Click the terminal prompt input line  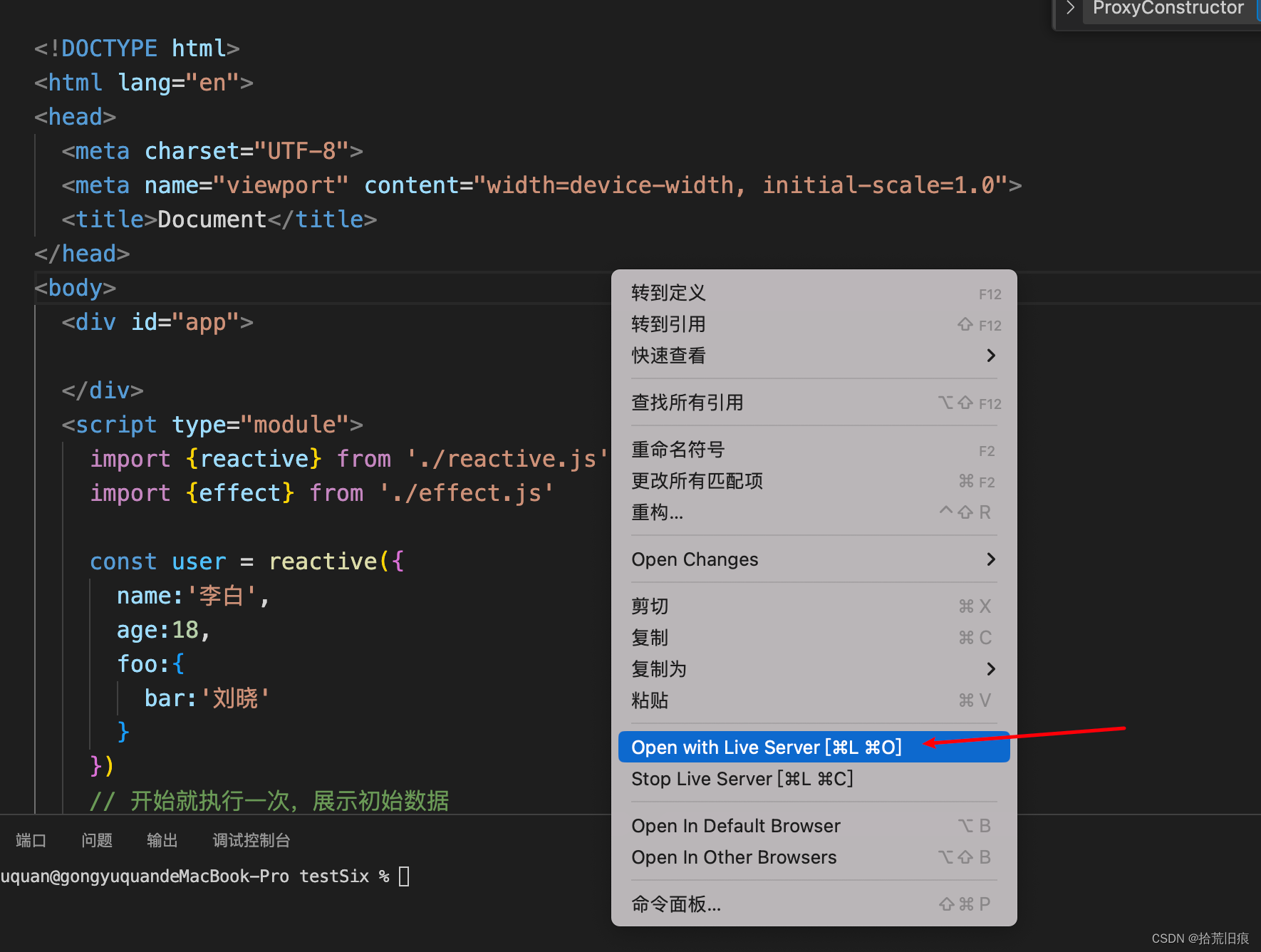(205, 876)
